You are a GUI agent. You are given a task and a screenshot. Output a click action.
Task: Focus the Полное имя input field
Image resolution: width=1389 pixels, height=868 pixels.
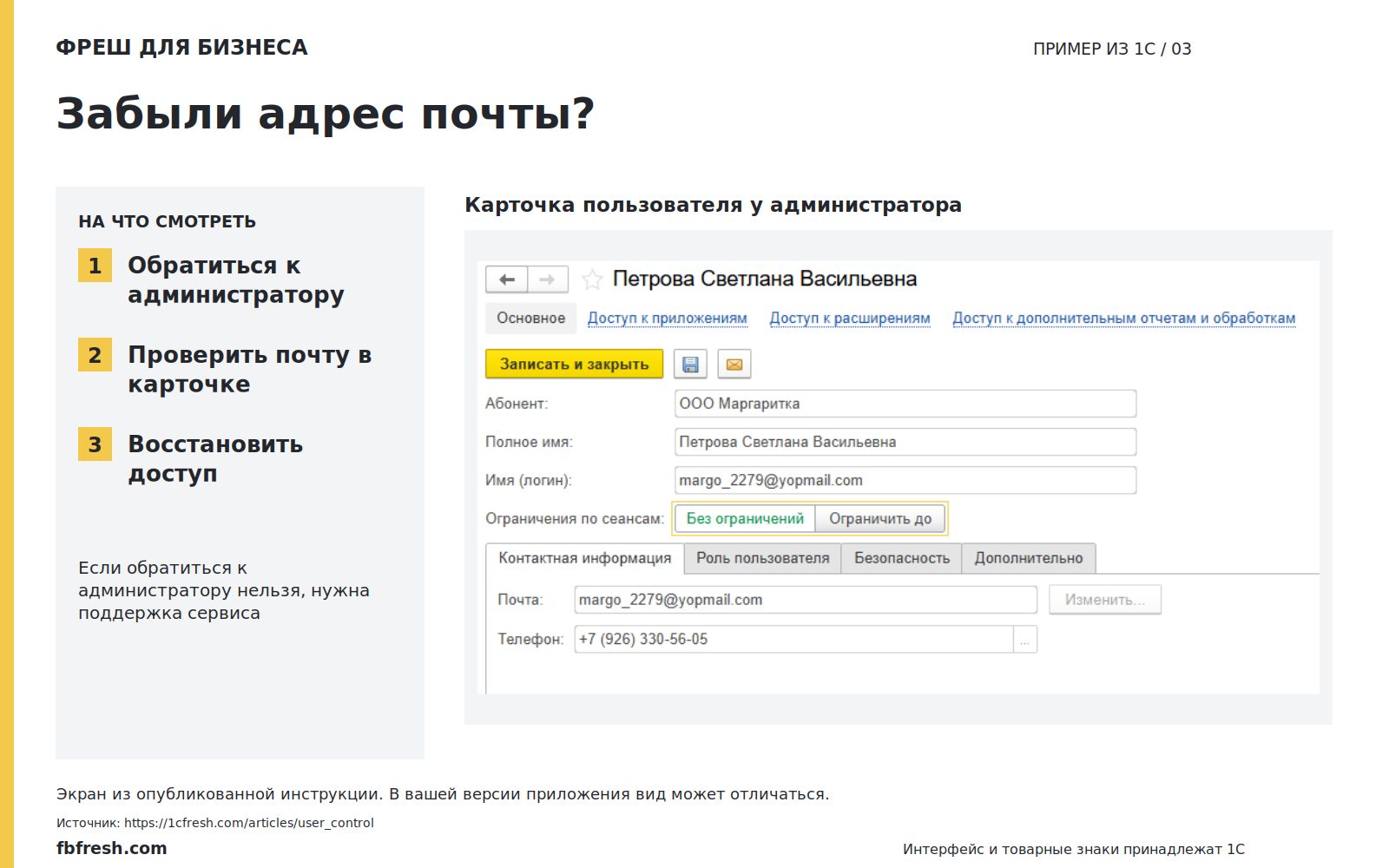click(905, 442)
